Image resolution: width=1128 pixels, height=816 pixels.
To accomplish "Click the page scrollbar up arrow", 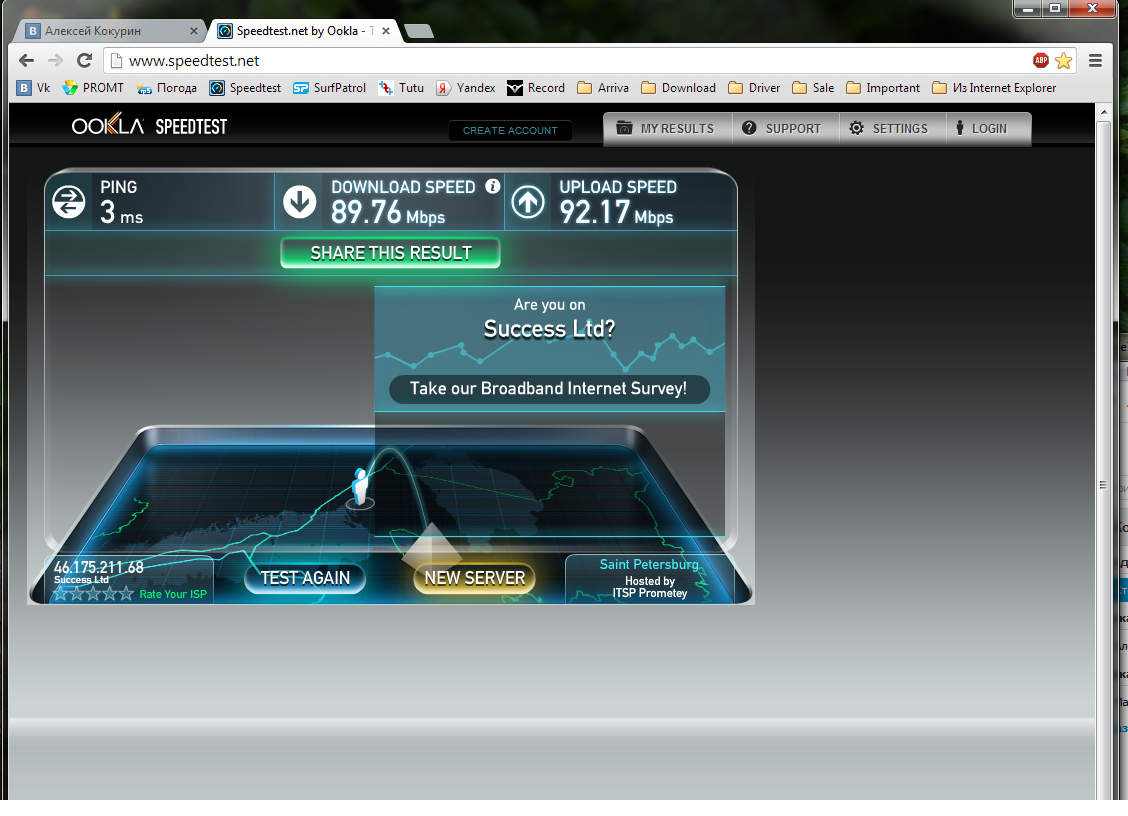I will coord(1104,112).
